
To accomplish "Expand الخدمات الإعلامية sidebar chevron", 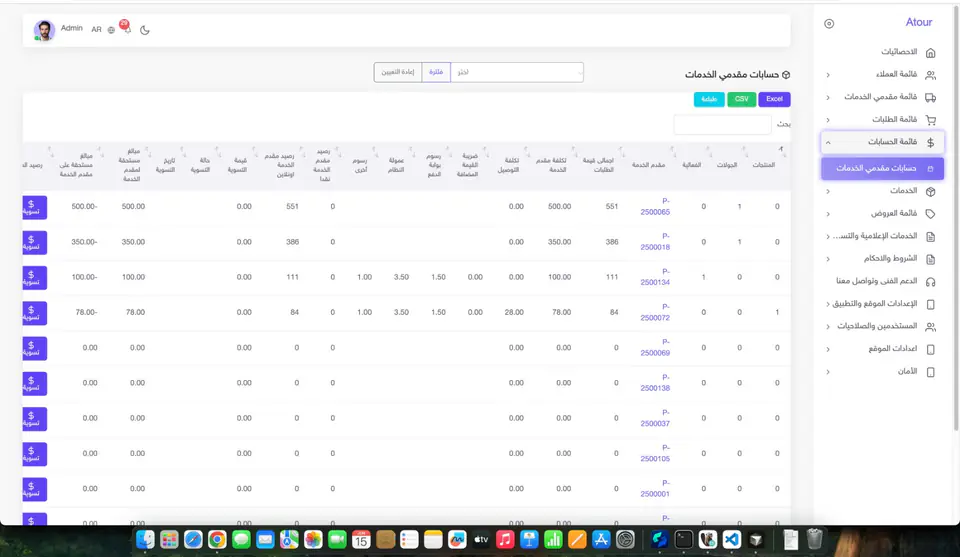I will click(x=828, y=236).
